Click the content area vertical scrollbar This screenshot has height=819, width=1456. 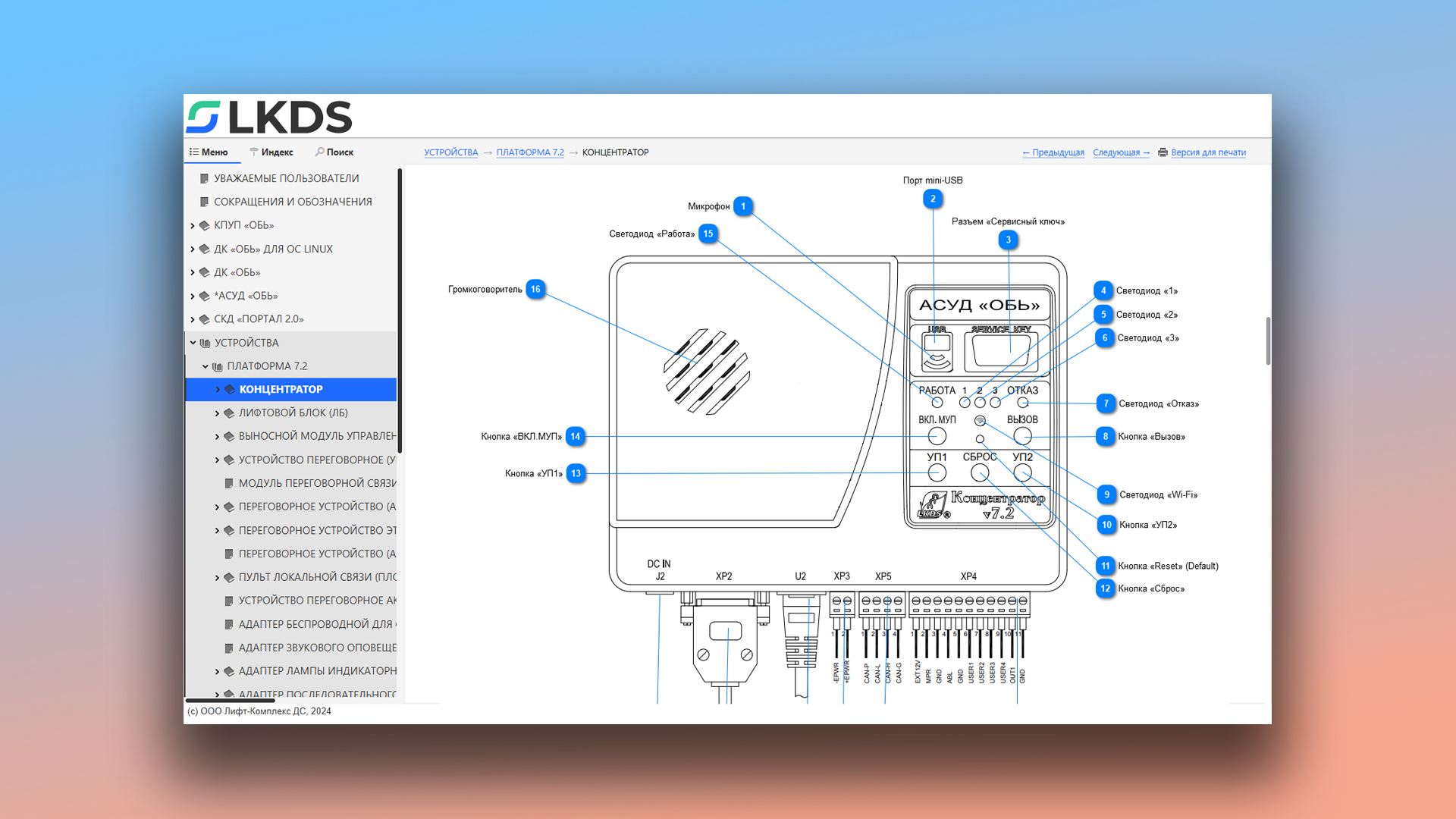(1267, 341)
